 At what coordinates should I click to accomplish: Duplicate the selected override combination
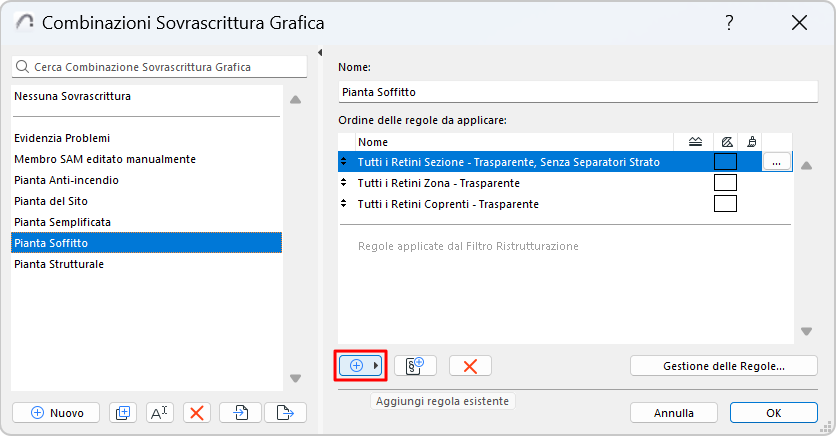click(124, 412)
